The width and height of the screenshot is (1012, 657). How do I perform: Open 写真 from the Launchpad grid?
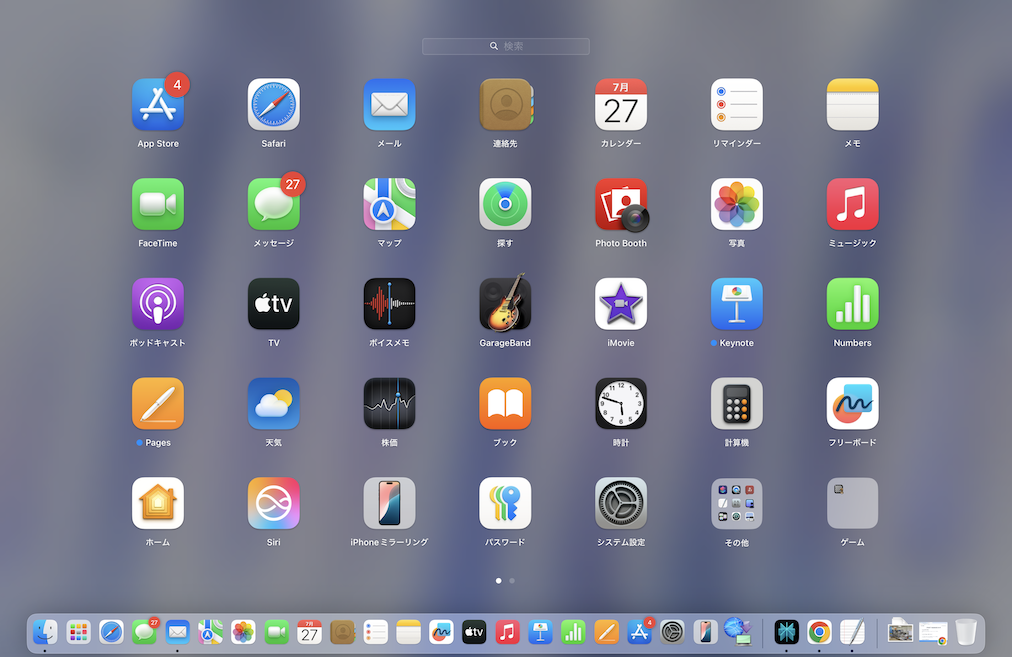point(736,204)
